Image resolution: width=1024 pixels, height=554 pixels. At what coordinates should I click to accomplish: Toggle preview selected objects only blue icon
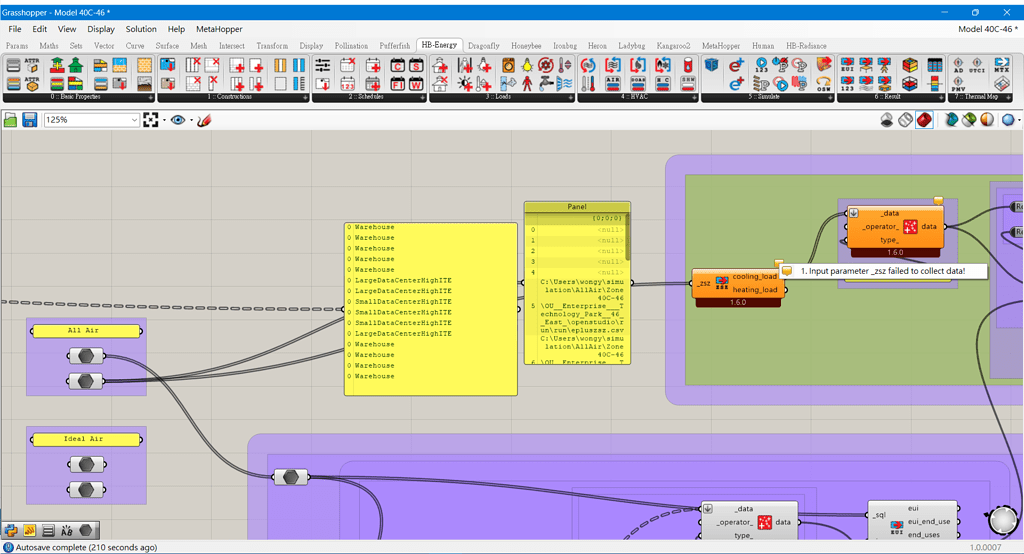[951, 120]
